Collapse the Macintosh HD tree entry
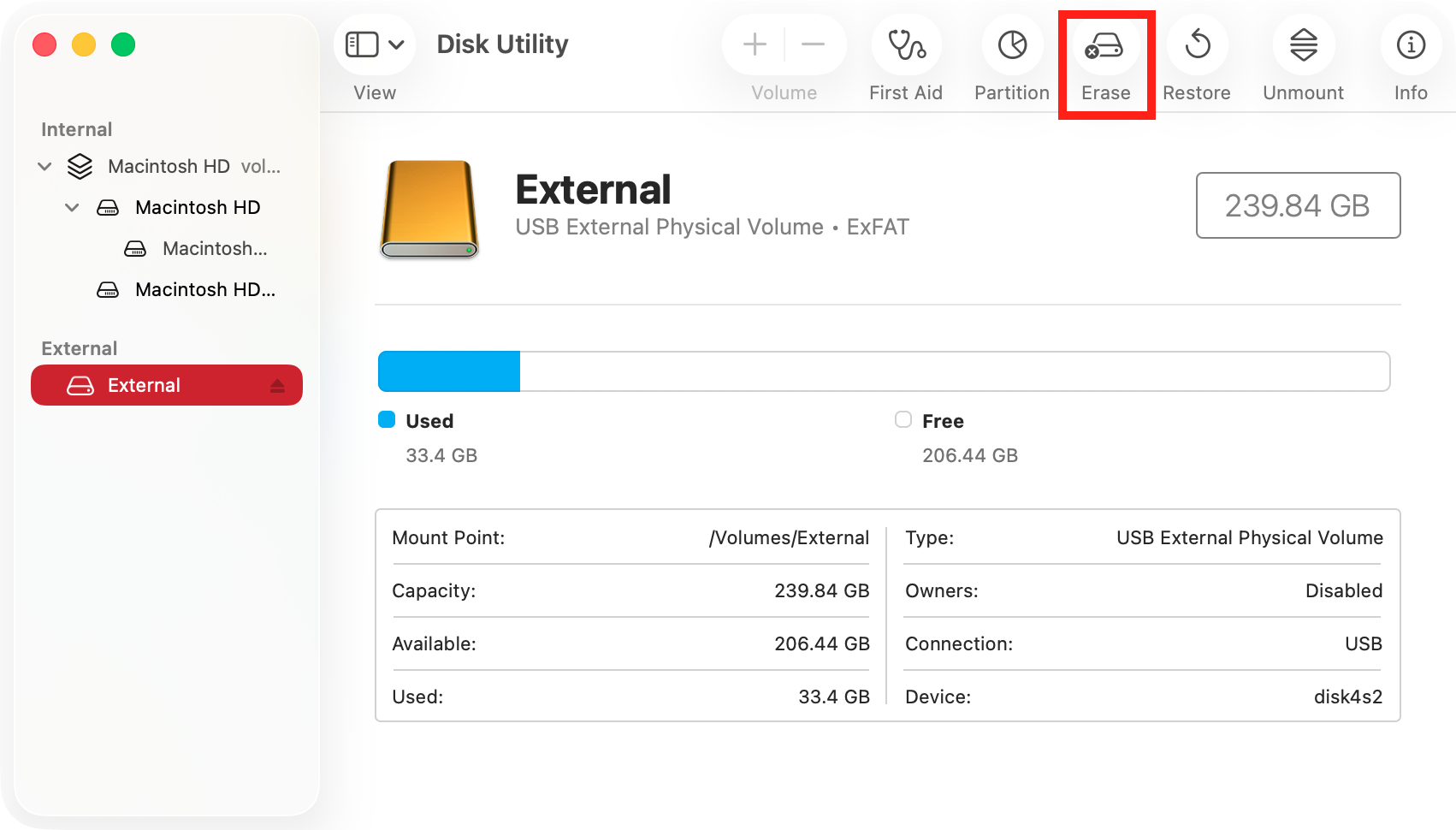This screenshot has width=1456, height=830. [x=72, y=207]
